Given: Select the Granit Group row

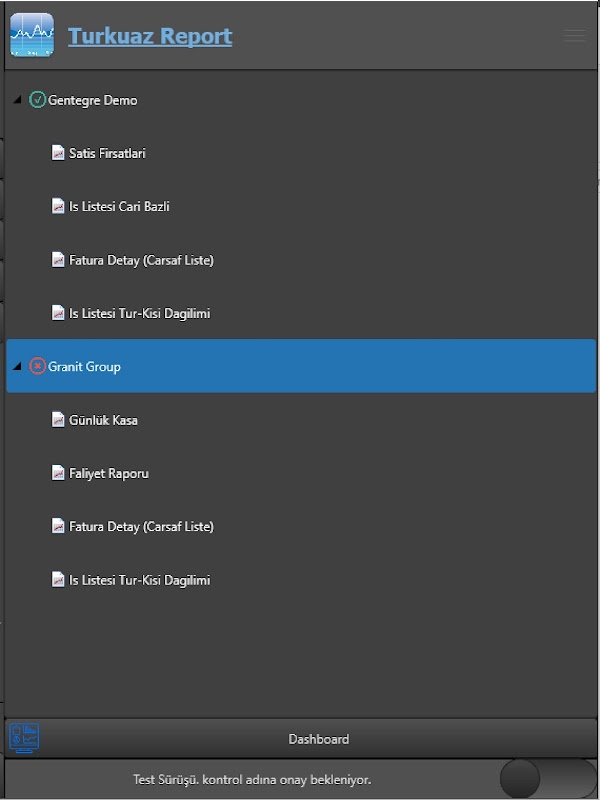Looking at the screenshot, I should (x=300, y=367).
